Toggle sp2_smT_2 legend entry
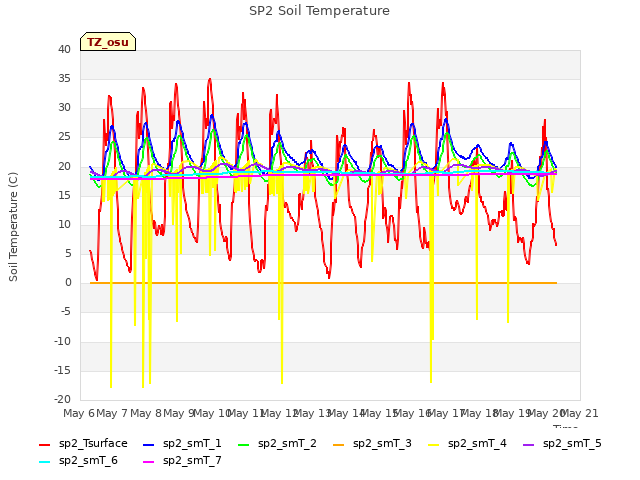Image resolution: width=640 pixels, height=480 pixels. (277, 444)
